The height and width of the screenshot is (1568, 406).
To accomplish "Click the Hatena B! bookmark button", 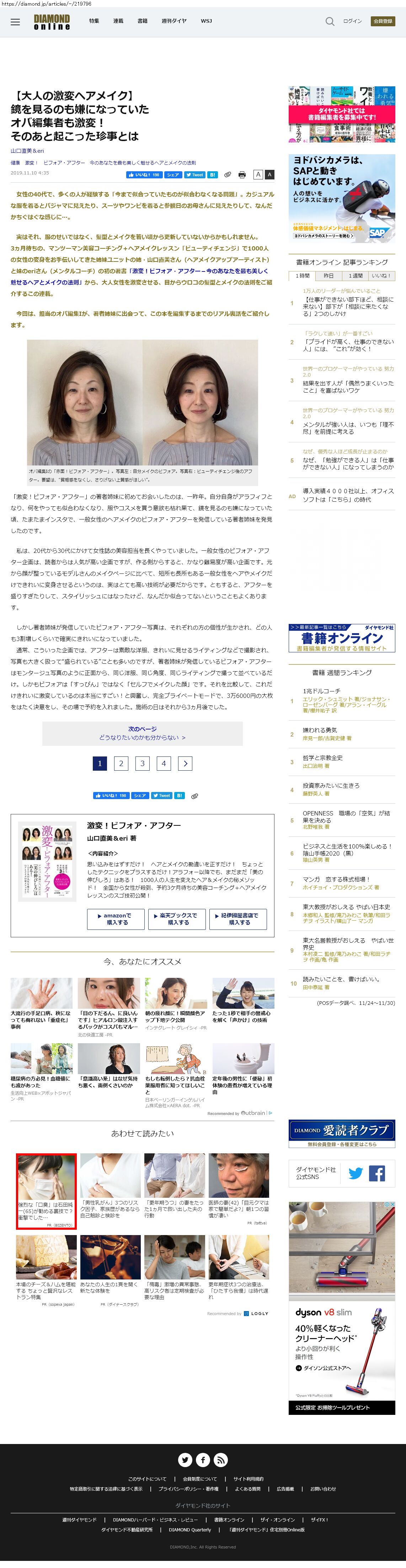I will click(213, 175).
